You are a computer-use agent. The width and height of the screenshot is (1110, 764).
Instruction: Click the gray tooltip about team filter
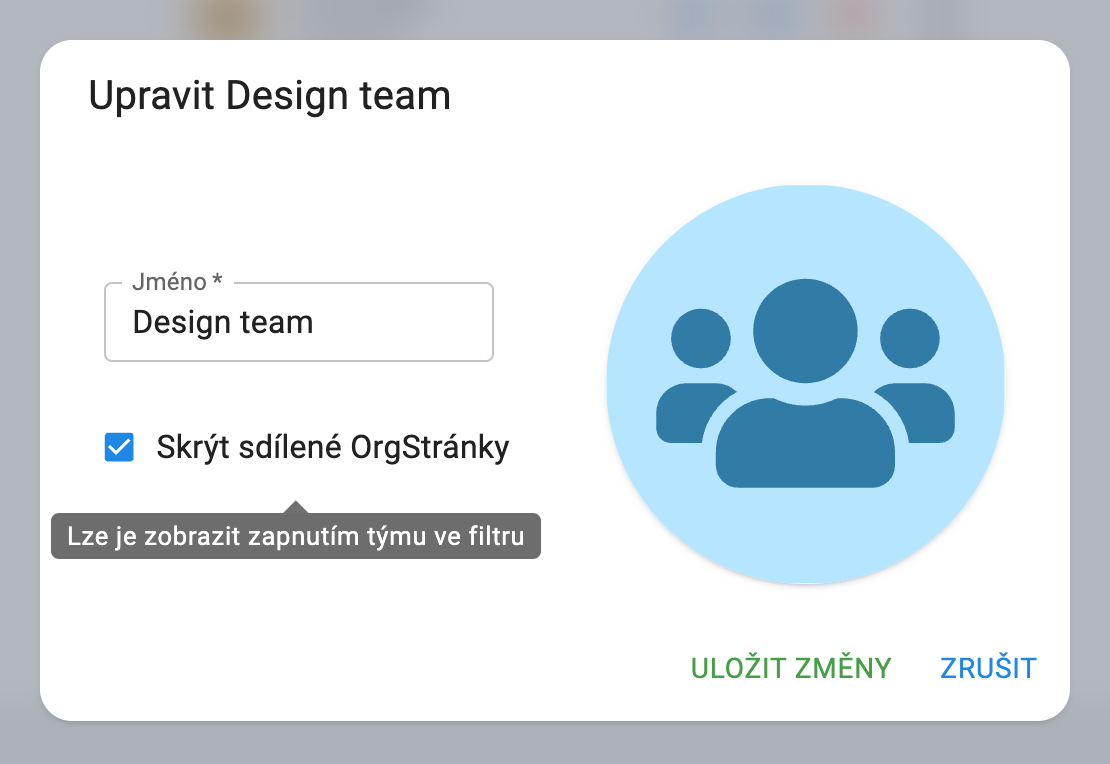(295, 537)
